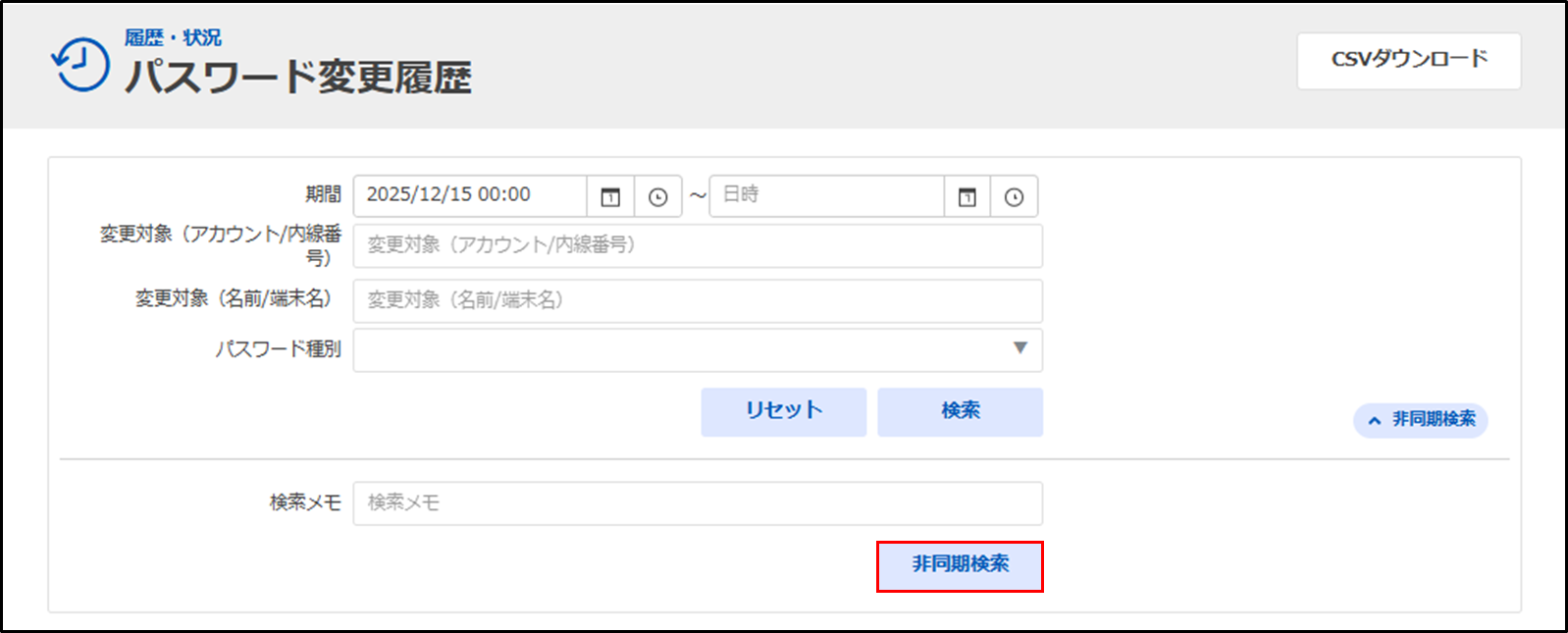
Task: Open the calendar picker for the end date
Action: 967,196
